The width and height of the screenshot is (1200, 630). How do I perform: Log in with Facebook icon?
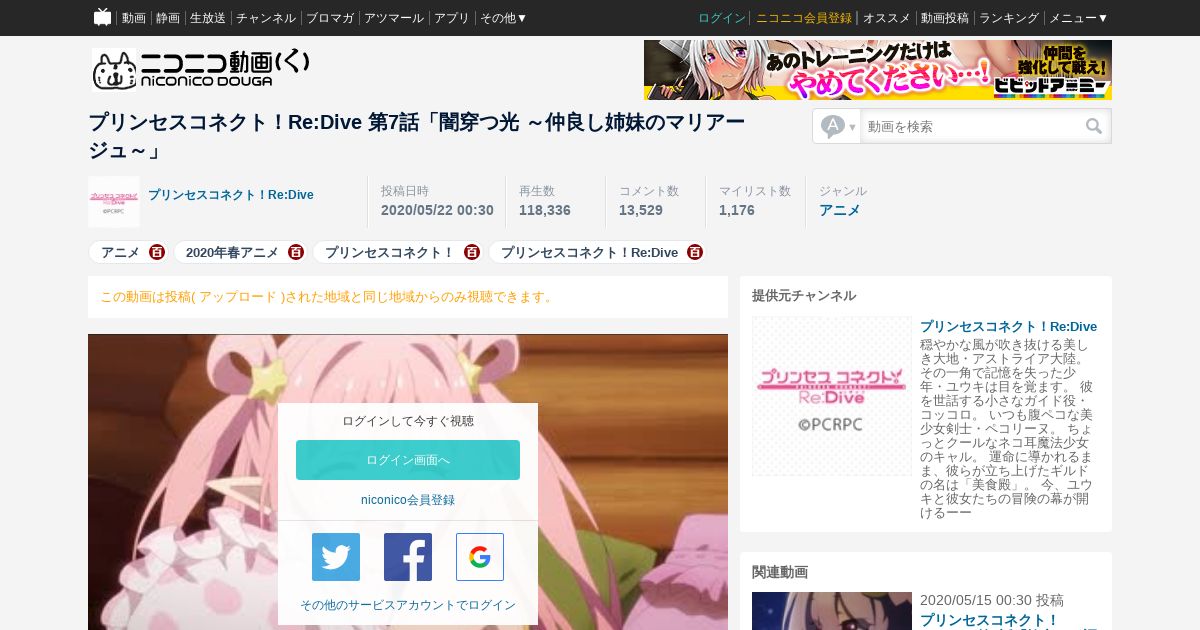click(408, 557)
